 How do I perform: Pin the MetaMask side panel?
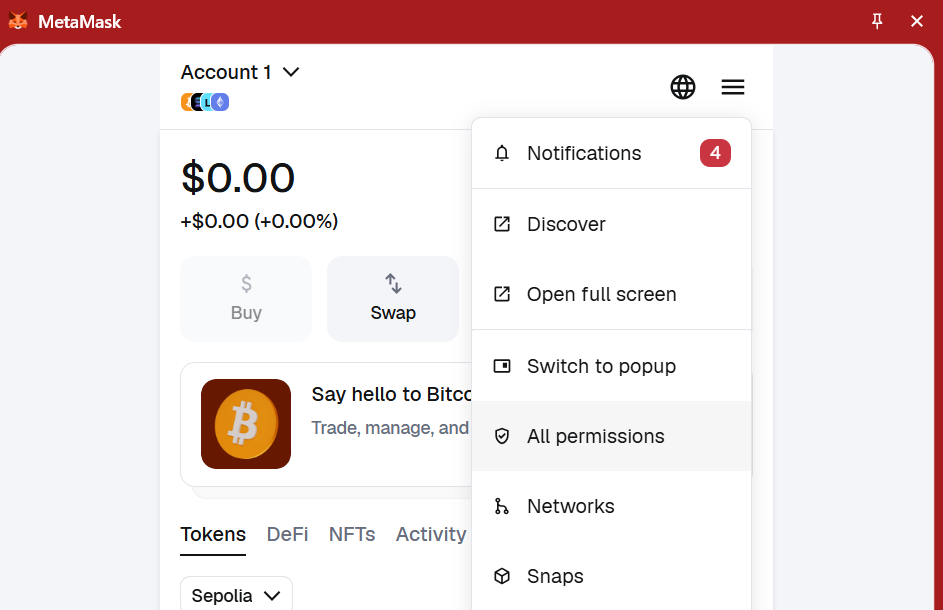877,22
